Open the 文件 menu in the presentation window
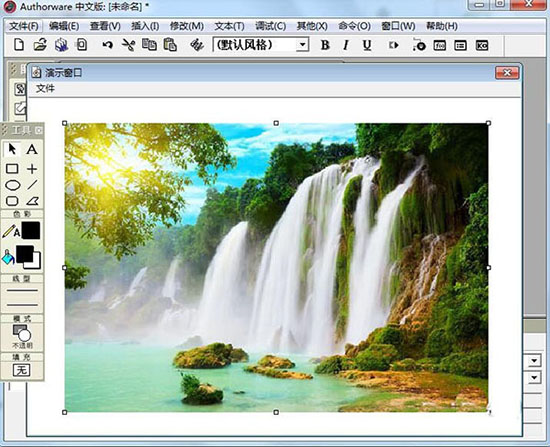550x447 pixels. (45, 88)
